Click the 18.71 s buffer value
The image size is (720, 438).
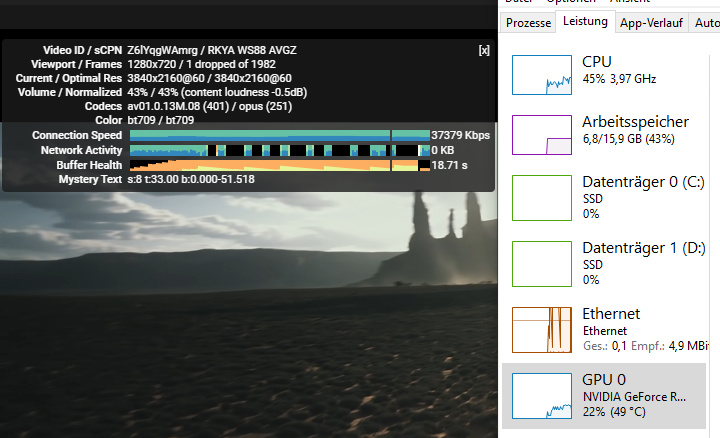point(449,165)
